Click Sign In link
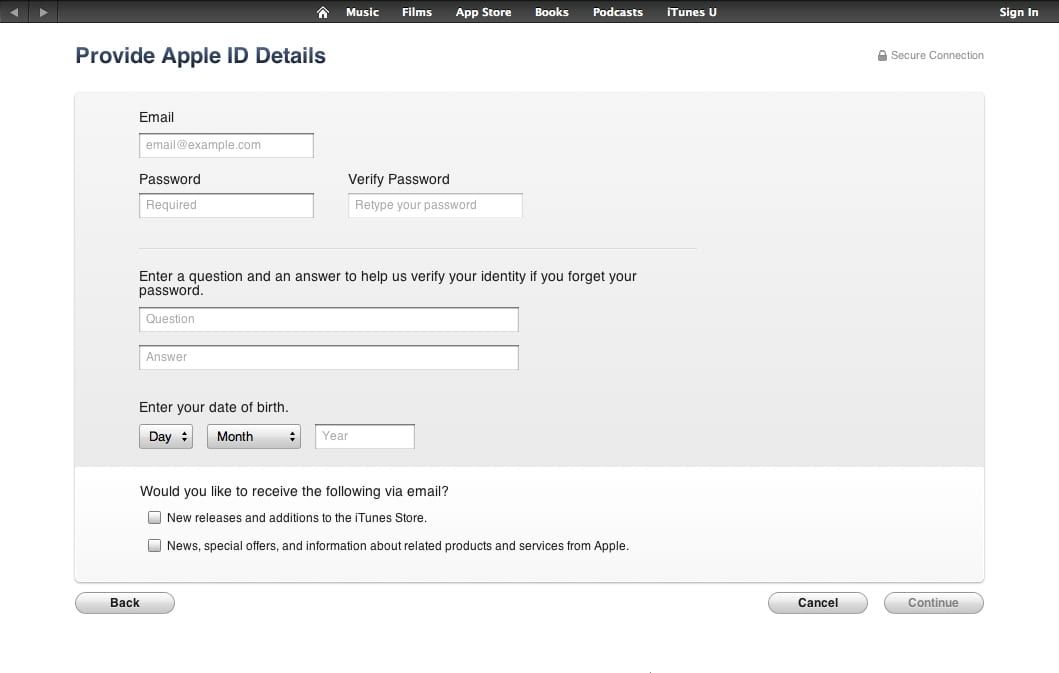Image resolution: width=1059 pixels, height=673 pixels. (1018, 12)
